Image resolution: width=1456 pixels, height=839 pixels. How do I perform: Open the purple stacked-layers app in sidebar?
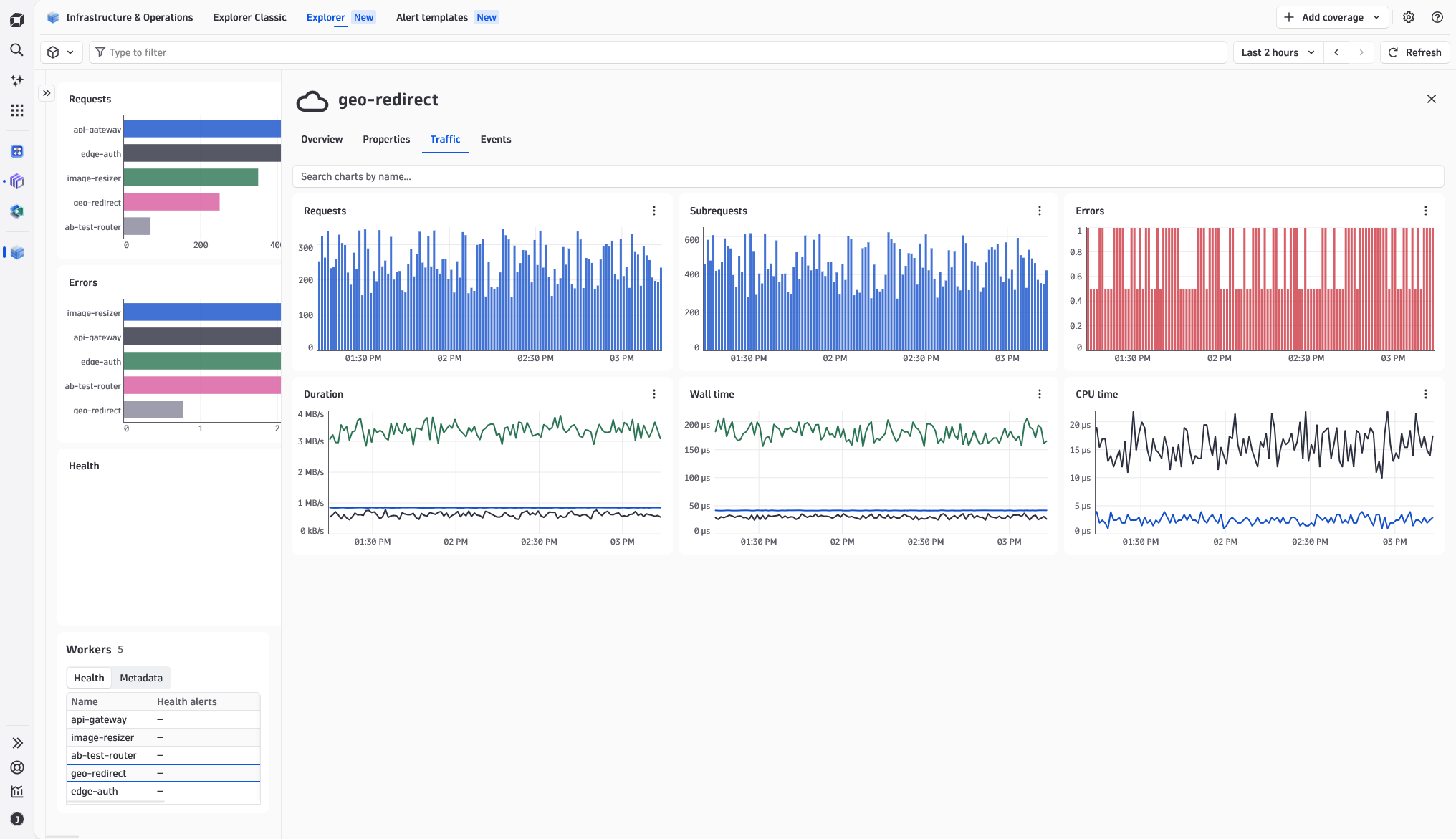coord(17,181)
